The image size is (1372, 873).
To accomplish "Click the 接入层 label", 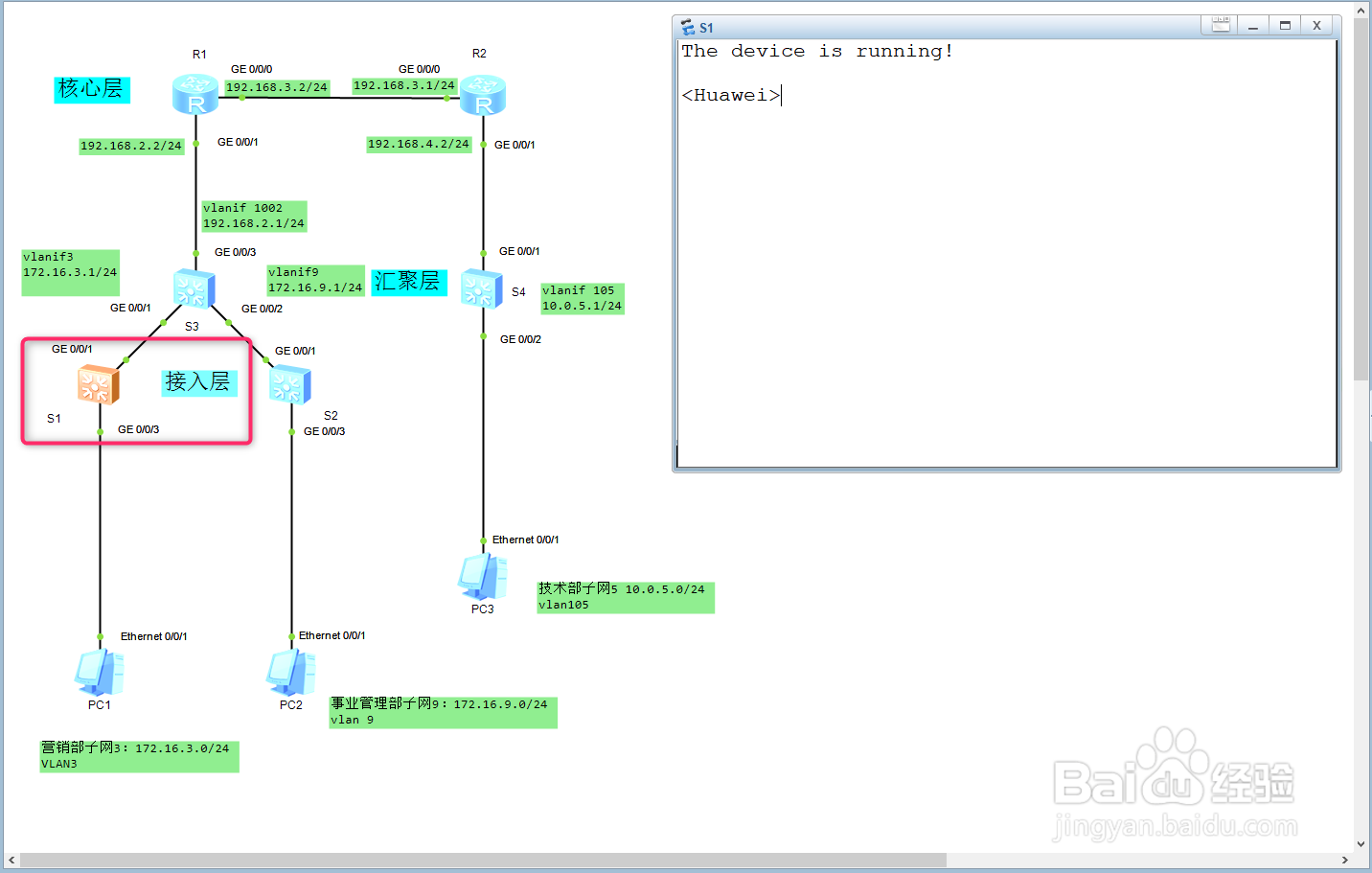I will [x=198, y=382].
